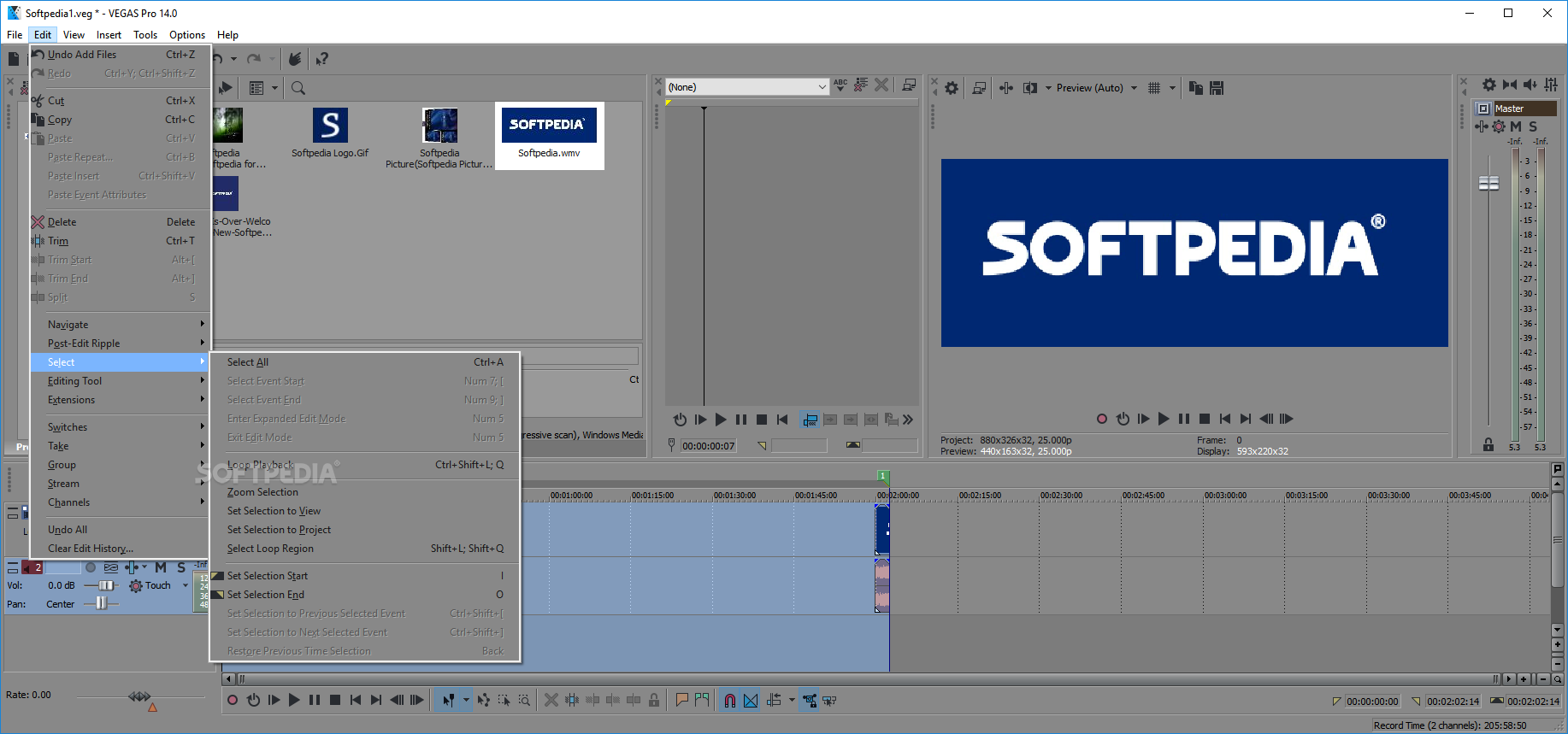Click Clear Edit History entry

[120, 549]
